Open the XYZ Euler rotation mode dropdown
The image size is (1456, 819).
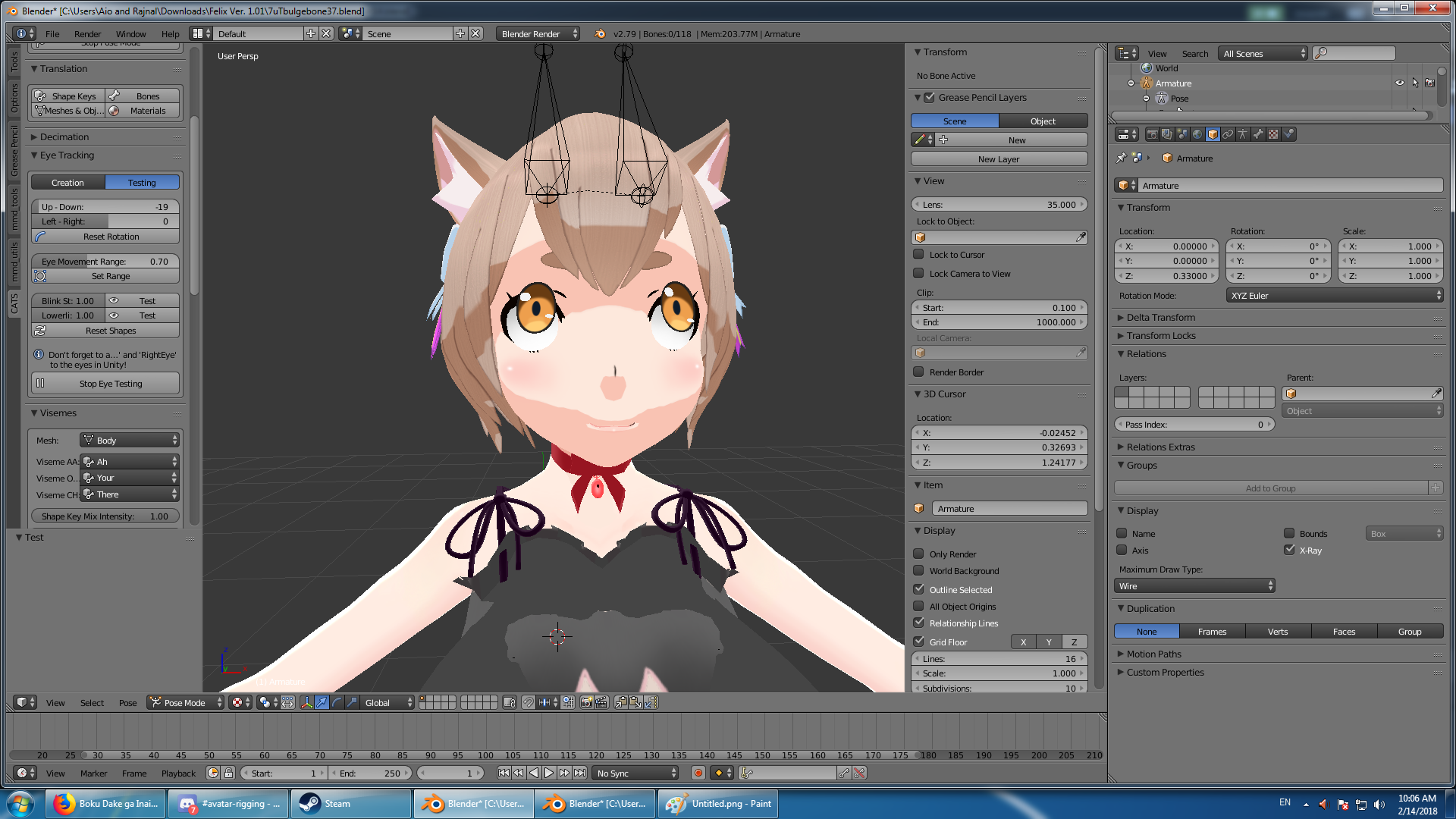[x=1335, y=296]
